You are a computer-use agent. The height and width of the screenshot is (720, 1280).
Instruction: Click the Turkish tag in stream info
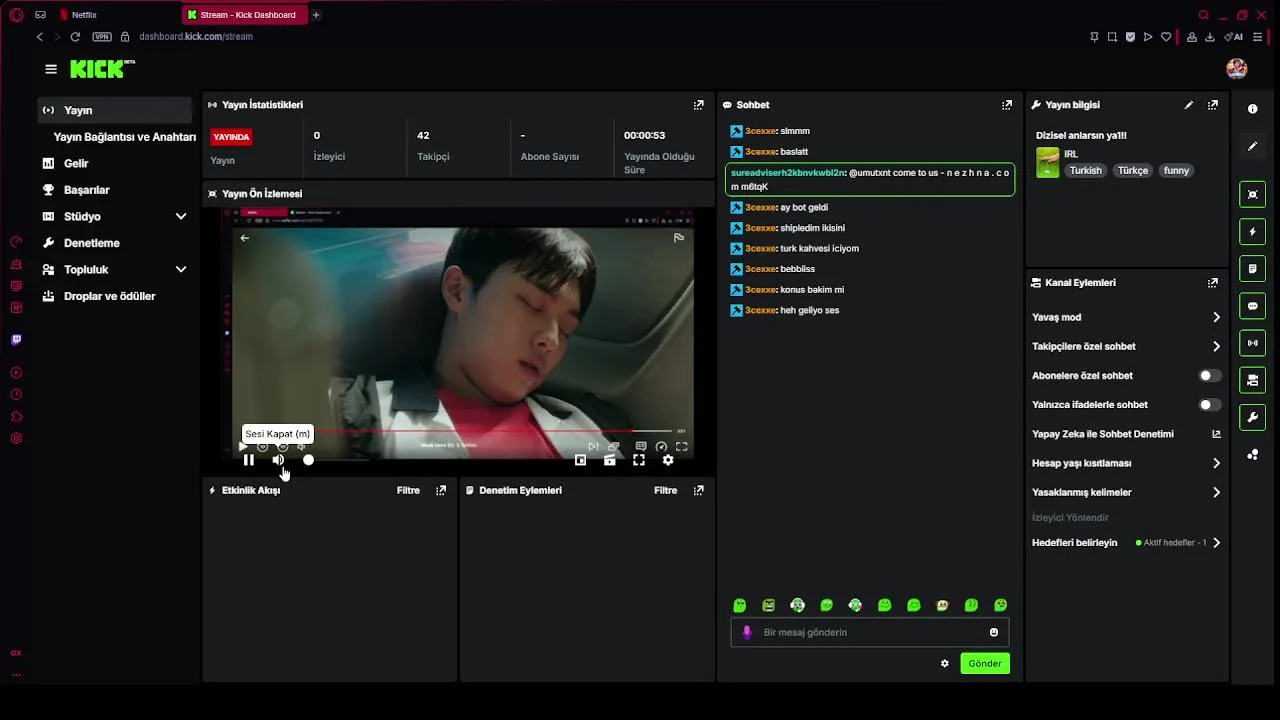(x=1085, y=171)
